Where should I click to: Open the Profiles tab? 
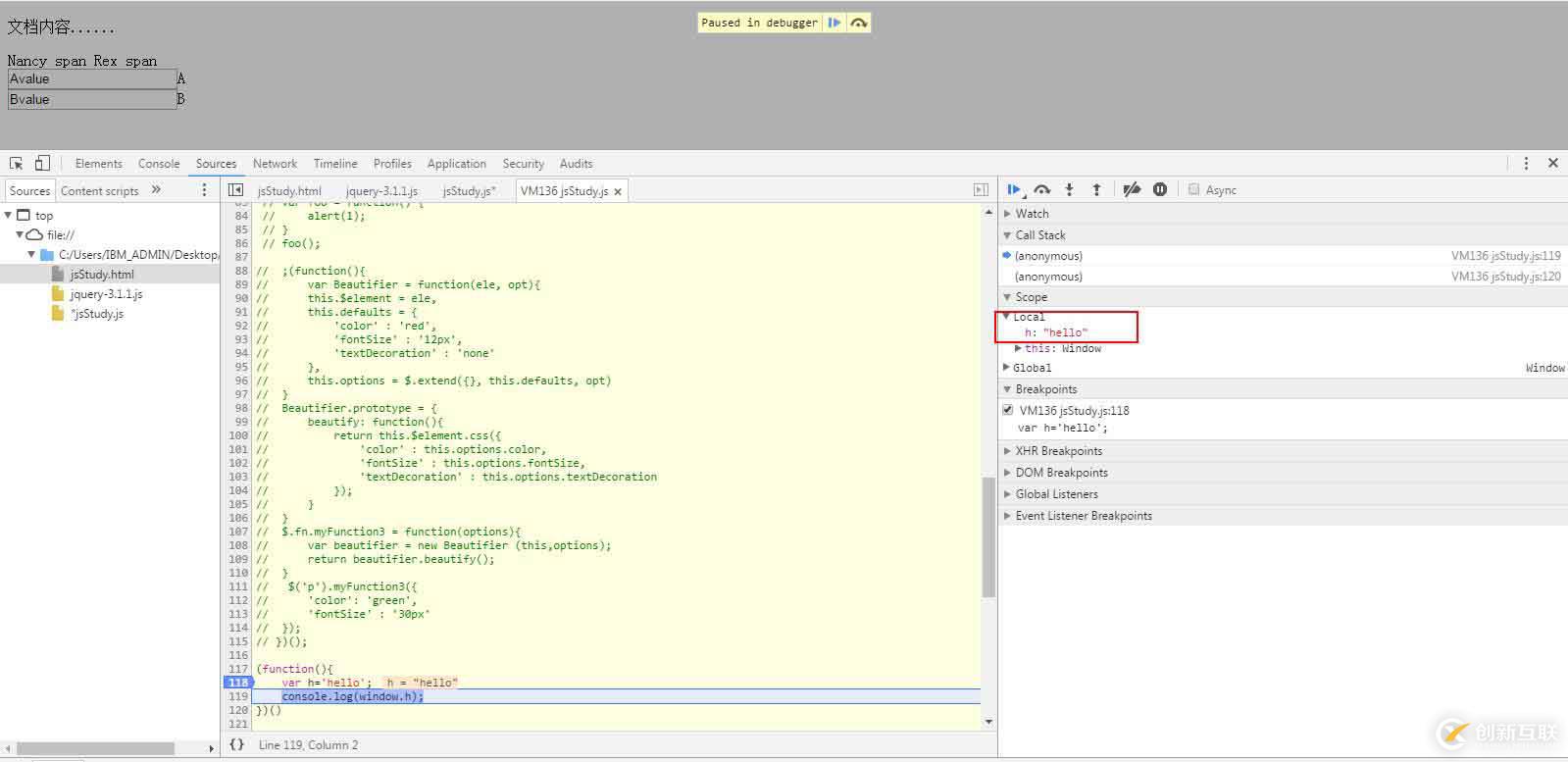tap(392, 164)
